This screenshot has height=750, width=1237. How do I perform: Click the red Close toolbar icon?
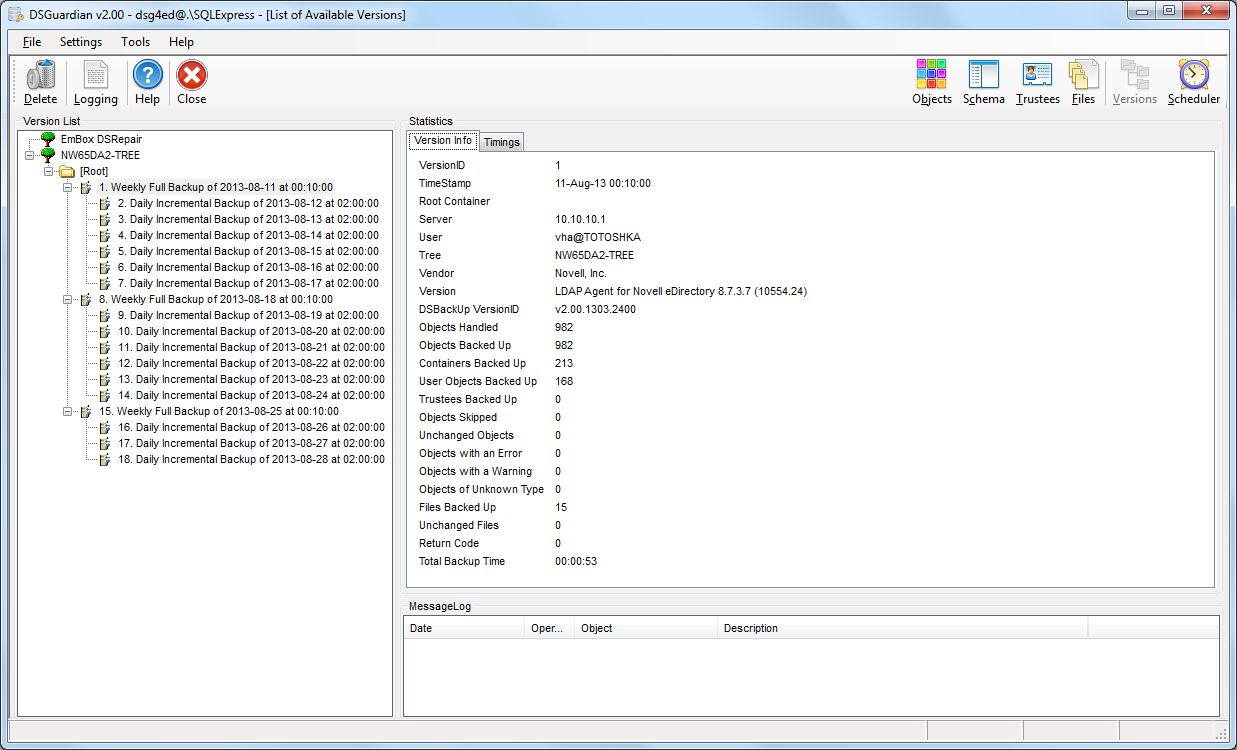191,75
